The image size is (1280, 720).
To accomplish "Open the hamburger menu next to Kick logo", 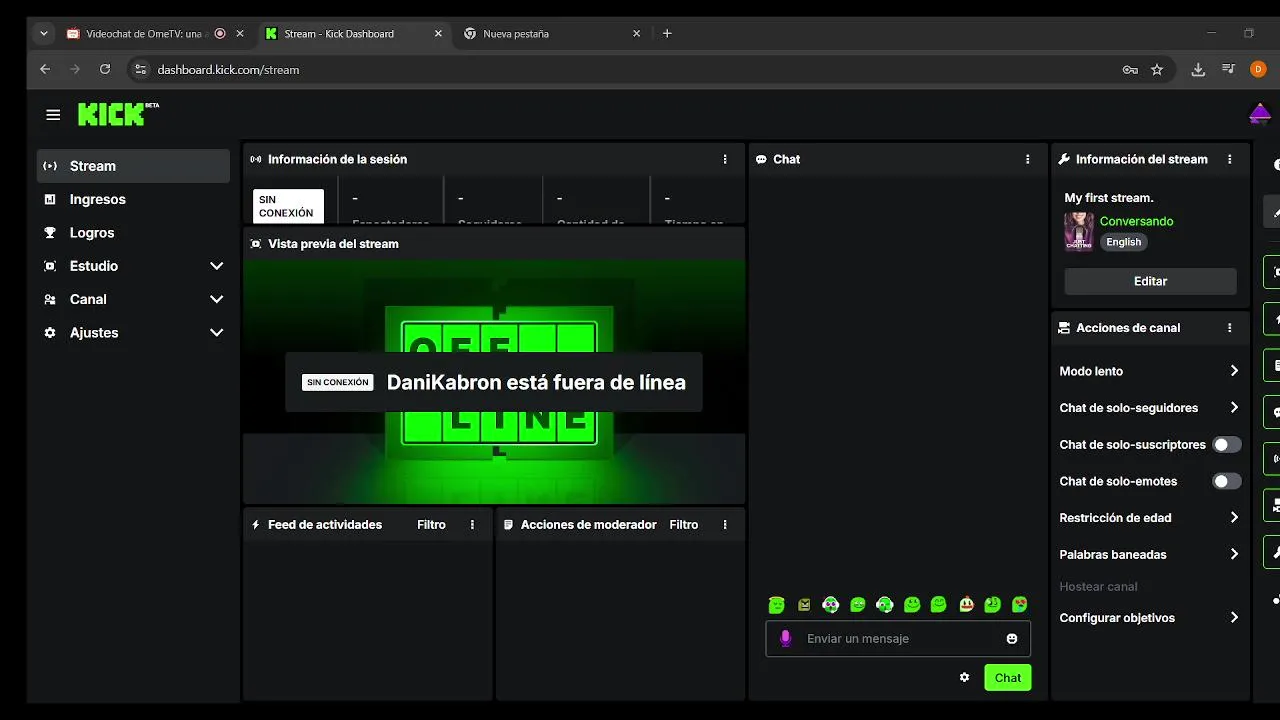I will (53, 115).
